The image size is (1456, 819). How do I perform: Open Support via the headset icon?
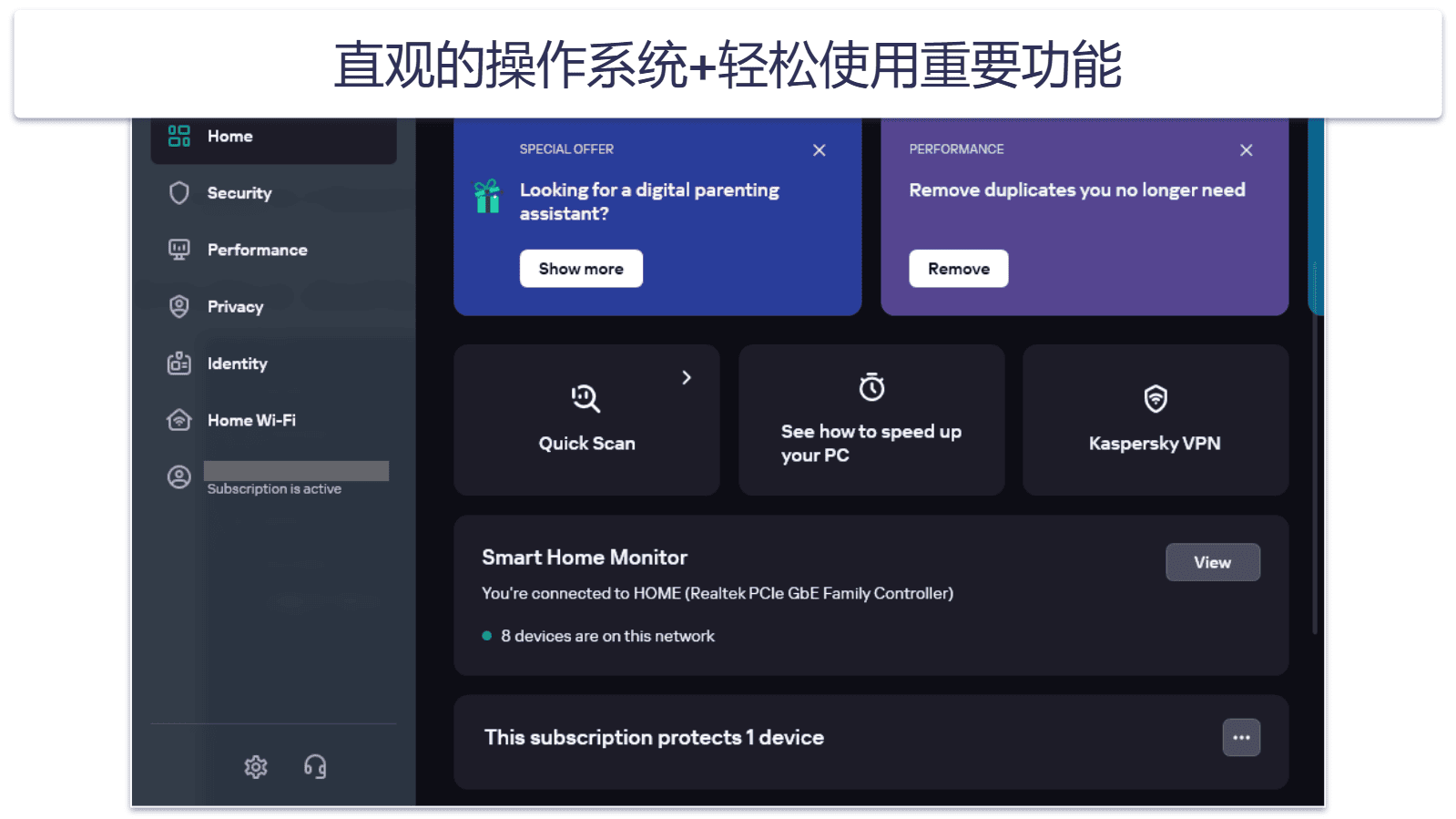click(x=315, y=767)
